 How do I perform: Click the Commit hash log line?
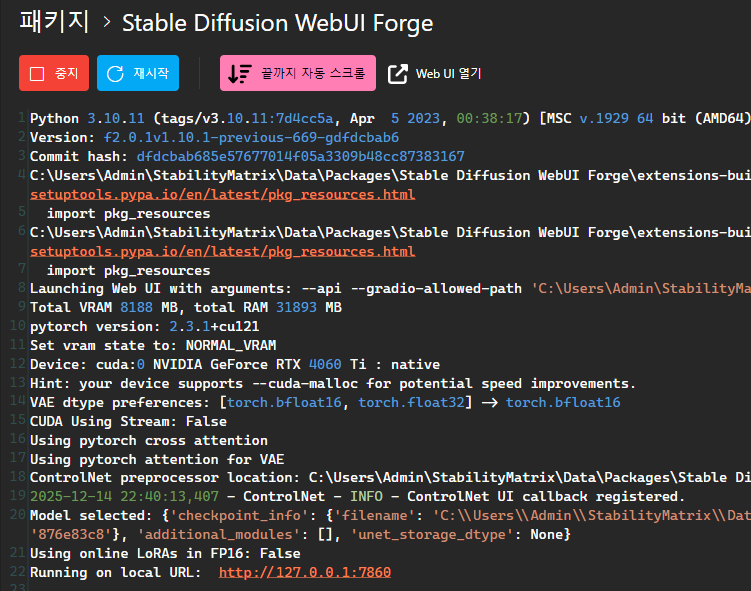pyautogui.click(x=247, y=157)
